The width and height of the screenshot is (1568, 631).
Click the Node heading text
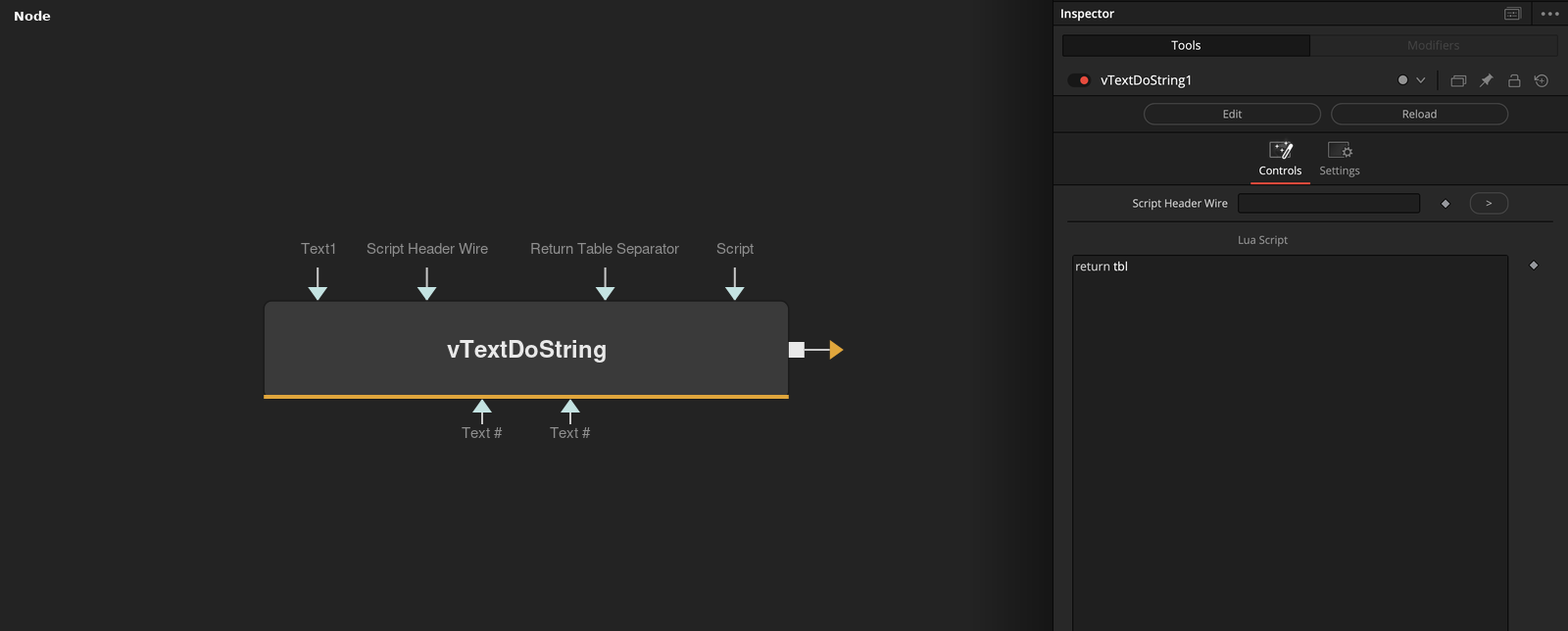point(32,16)
